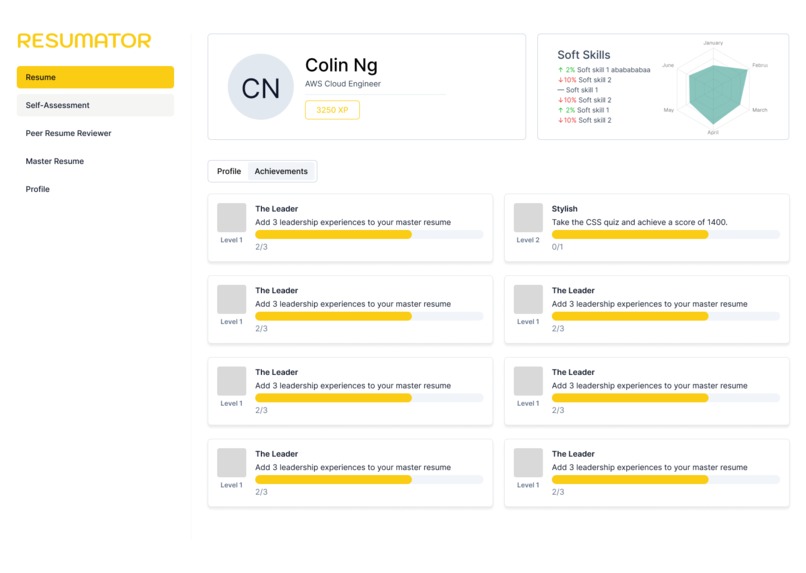Click the teal radar chart polygon
Image resolution: width=806 pixels, height=573 pixels.
pos(717,94)
